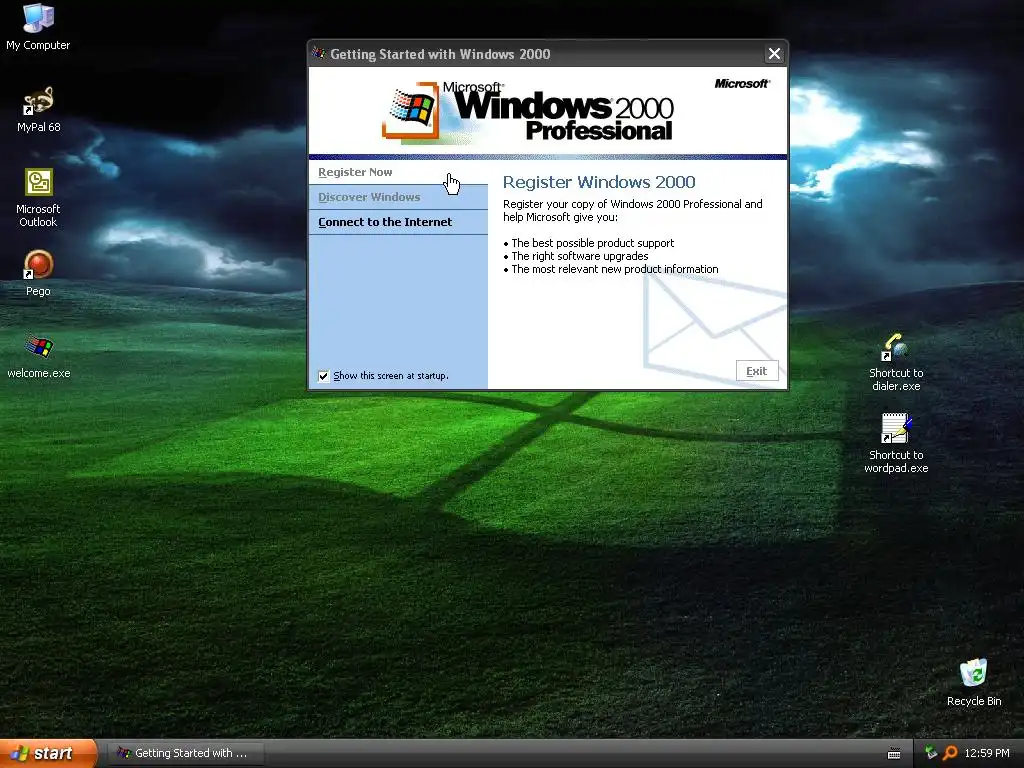Uncheck Show this screen at startup
1024x768 pixels.
pos(323,376)
